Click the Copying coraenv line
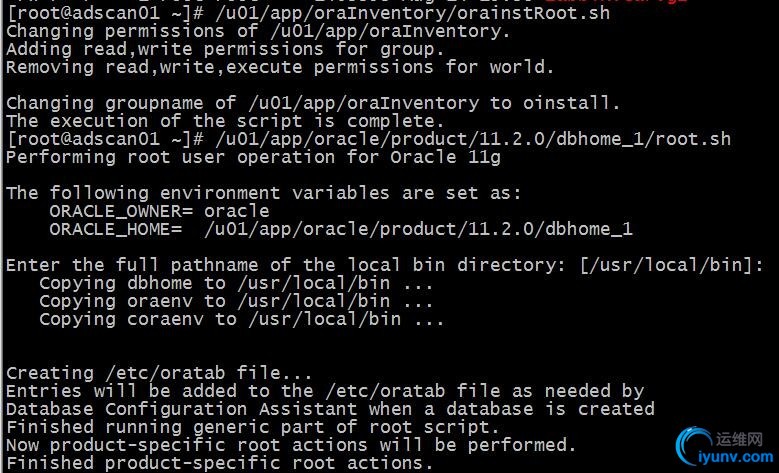The image size is (779, 473). click(x=241, y=319)
